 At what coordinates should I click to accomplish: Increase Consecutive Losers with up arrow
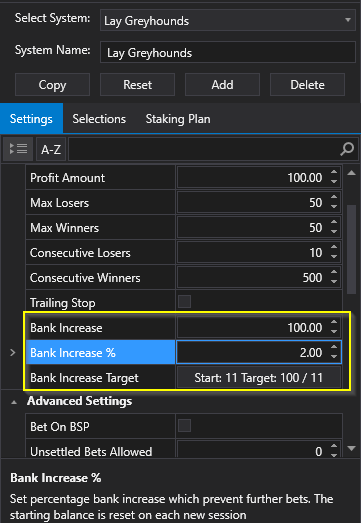(x=334, y=248)
